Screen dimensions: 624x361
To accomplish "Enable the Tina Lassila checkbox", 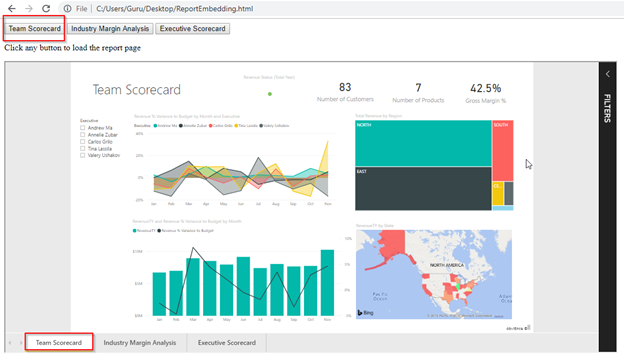I will click(82, 148).
